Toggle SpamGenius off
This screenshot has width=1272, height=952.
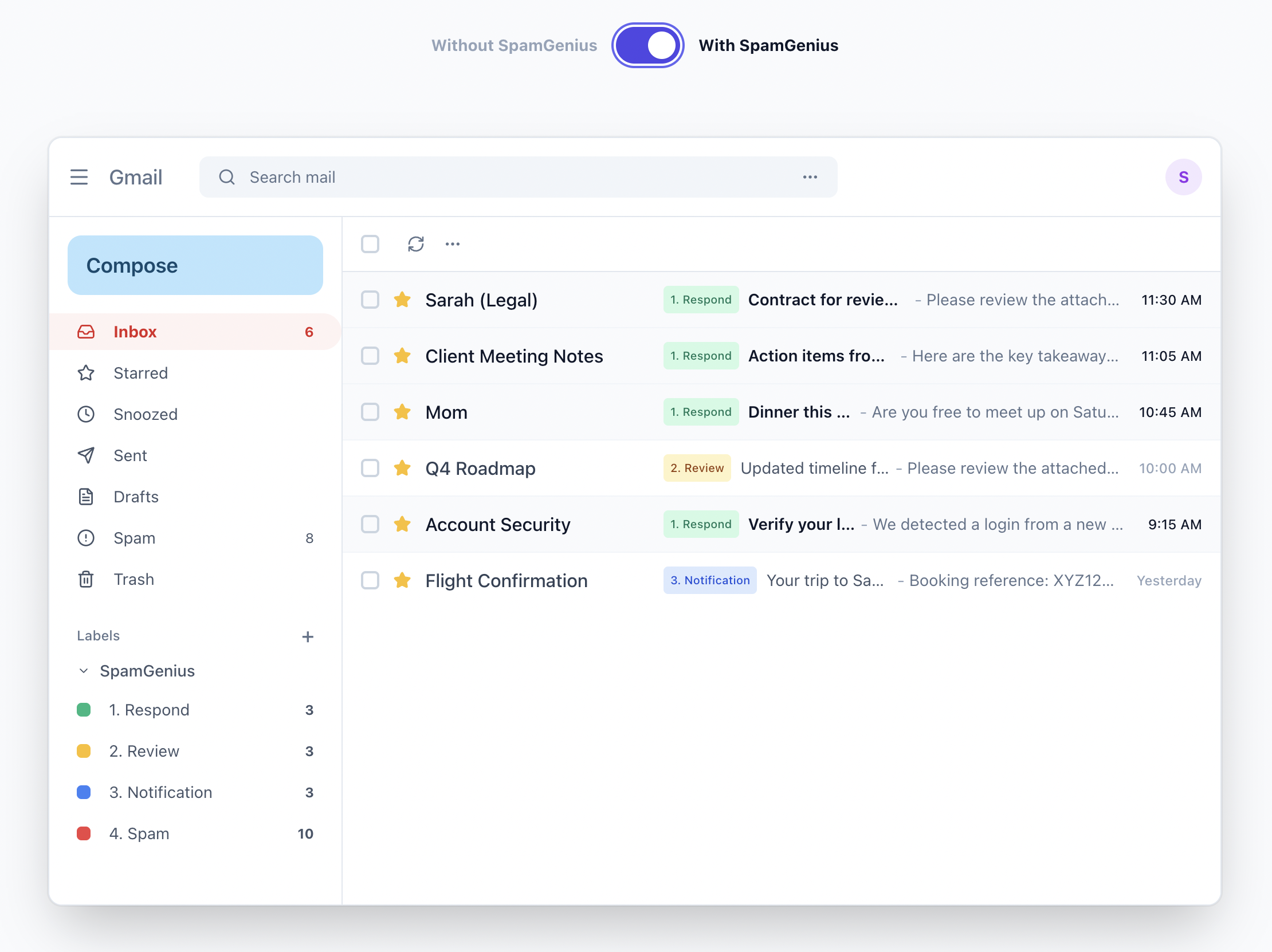pos(648,45)
